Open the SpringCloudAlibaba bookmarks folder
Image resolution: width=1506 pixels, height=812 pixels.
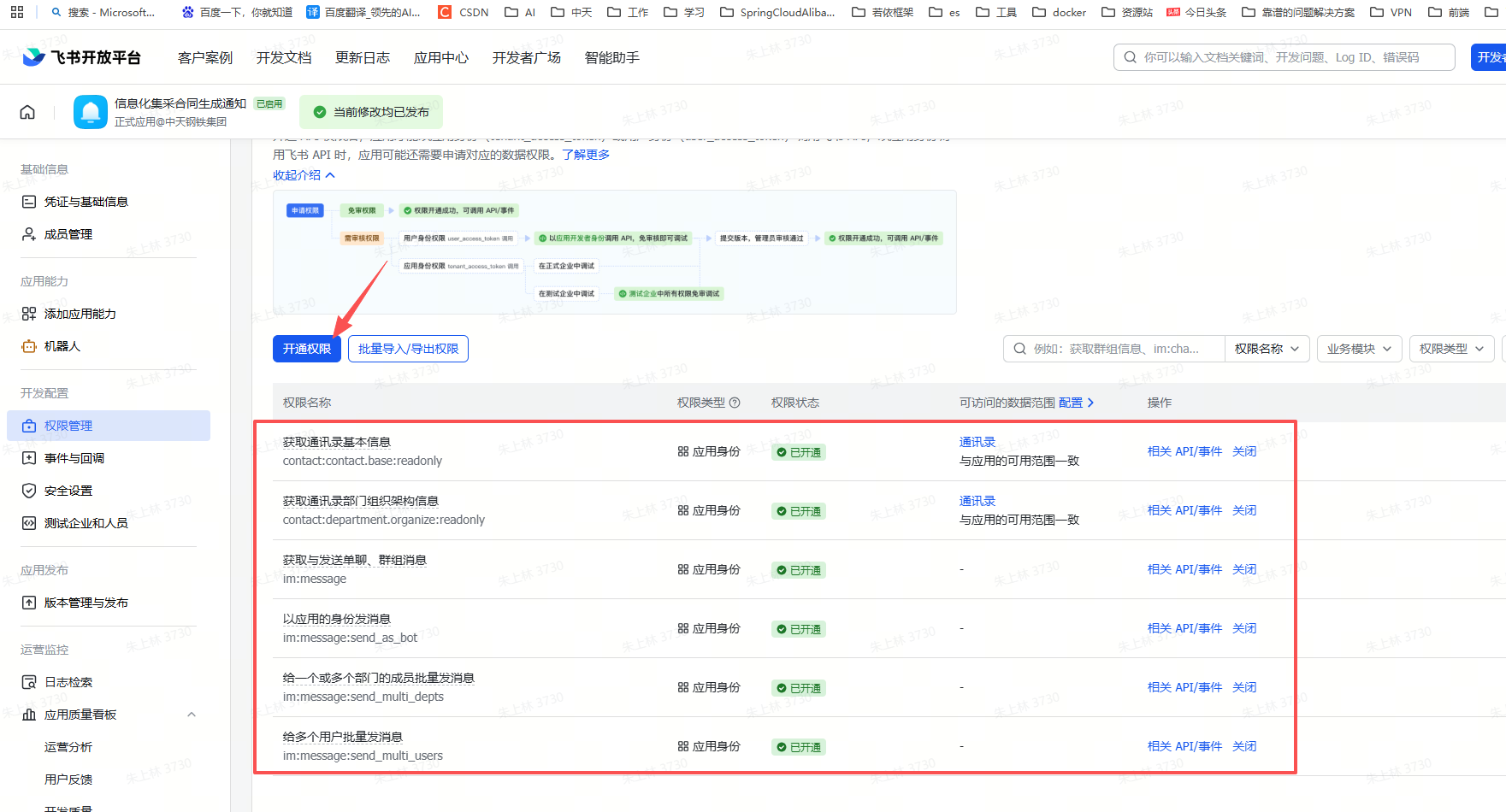(x=777, y=12)
